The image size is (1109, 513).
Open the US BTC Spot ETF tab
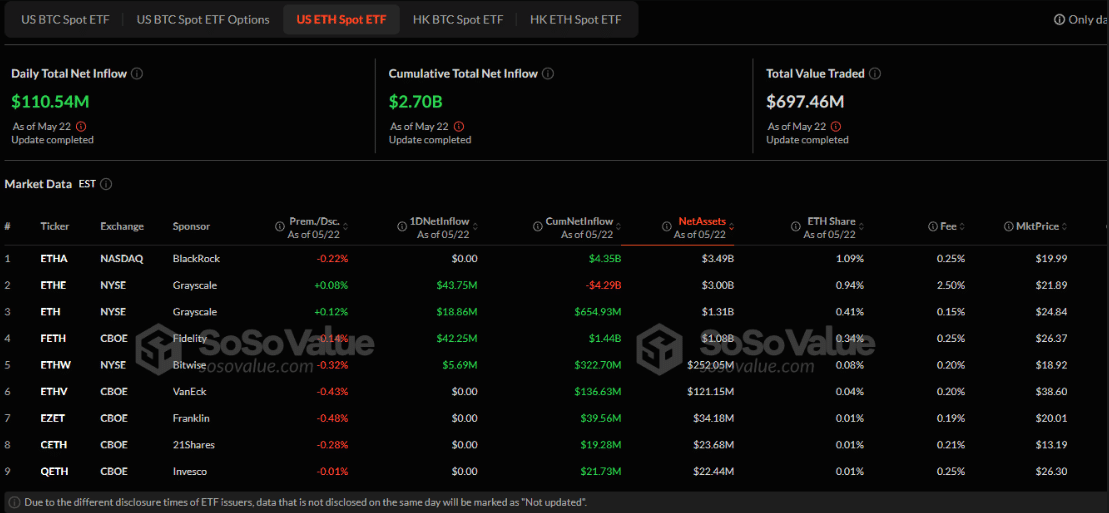pyautogui.click(x=65, y=19)
